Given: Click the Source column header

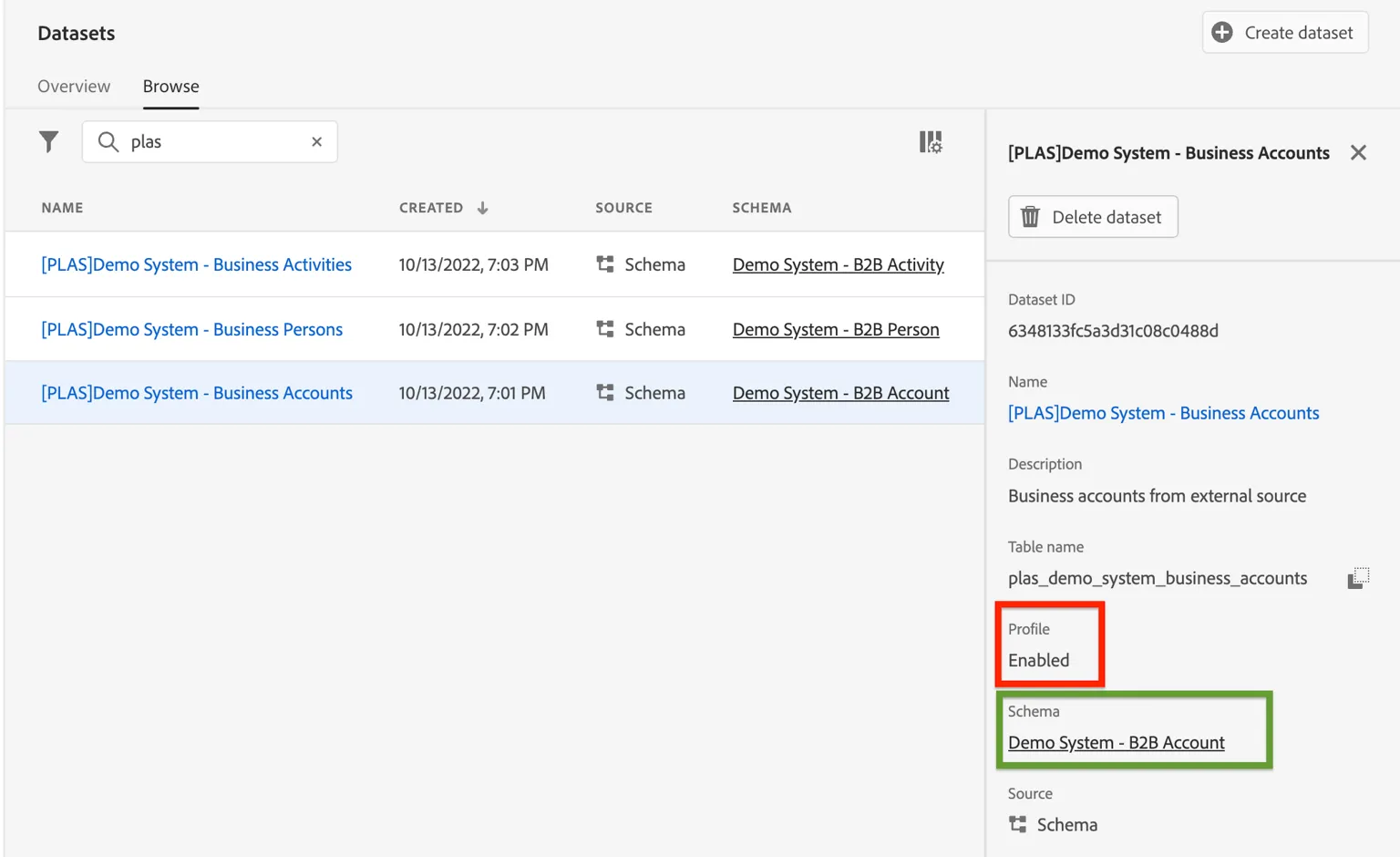Looking at the screenshot, I should click(624, 208).
